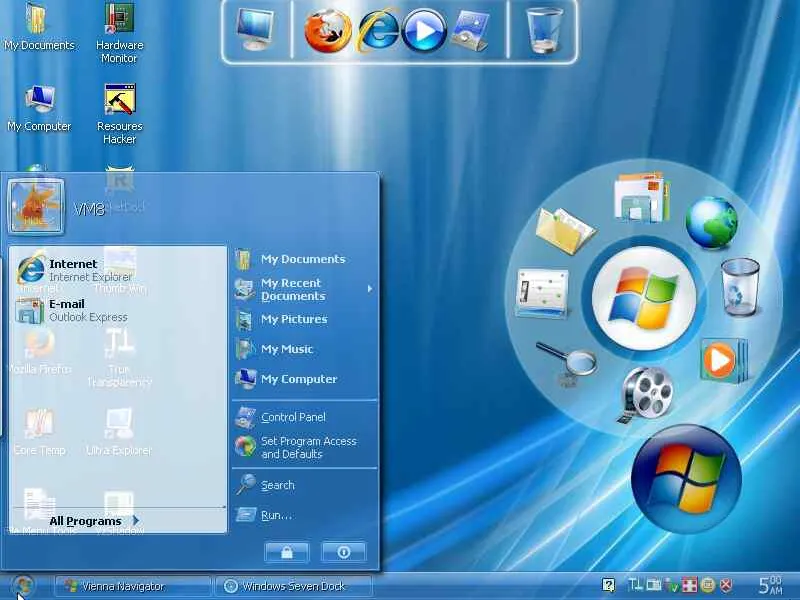Open the Recycle Bin in the top dock
This screenshot has height=600, width=800.
(x=544, y=30)
